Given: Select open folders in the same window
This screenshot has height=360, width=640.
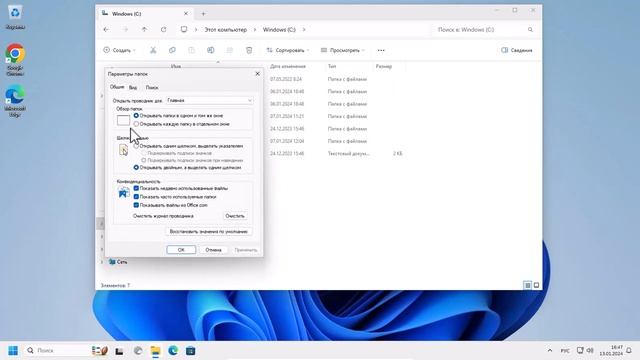Looking at the screenshot, I should coord(136,116).
